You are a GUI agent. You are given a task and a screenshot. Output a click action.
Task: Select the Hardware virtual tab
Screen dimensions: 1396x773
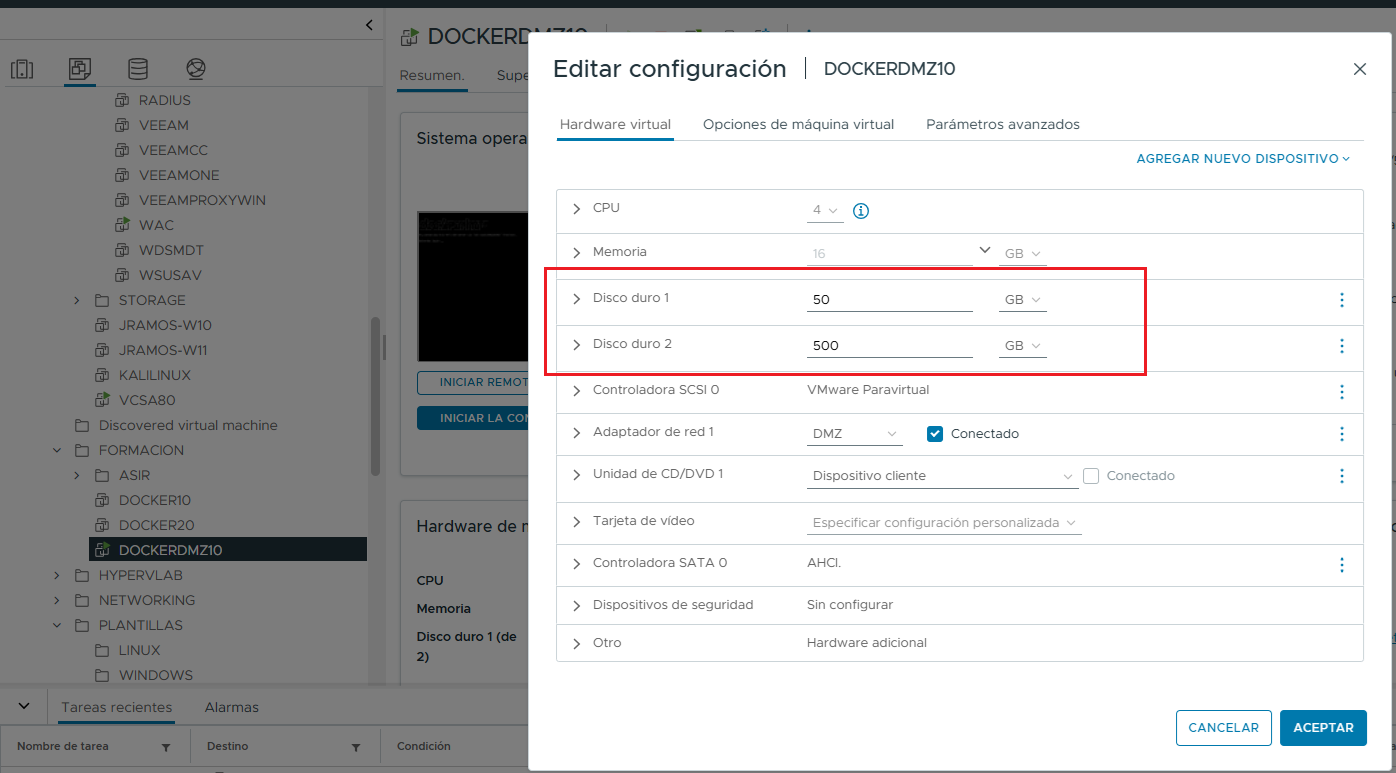(x=615, y=125)
